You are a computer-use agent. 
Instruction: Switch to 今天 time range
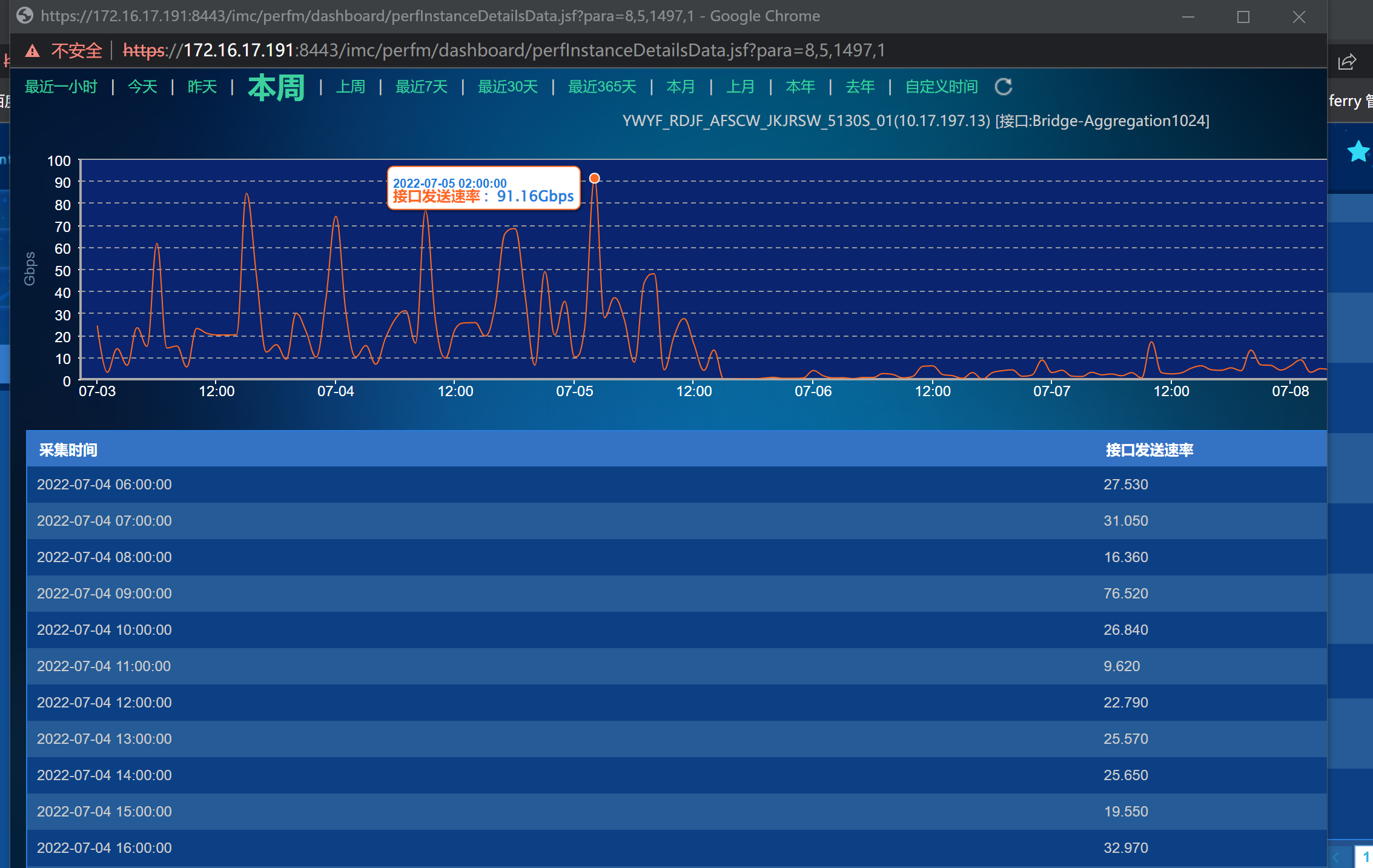coord(142,87)
